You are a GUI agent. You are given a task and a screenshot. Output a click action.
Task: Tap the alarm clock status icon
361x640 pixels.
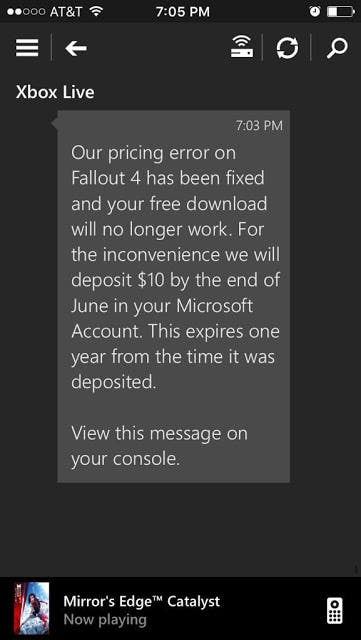pyautogui.click(x=315, y=11)
